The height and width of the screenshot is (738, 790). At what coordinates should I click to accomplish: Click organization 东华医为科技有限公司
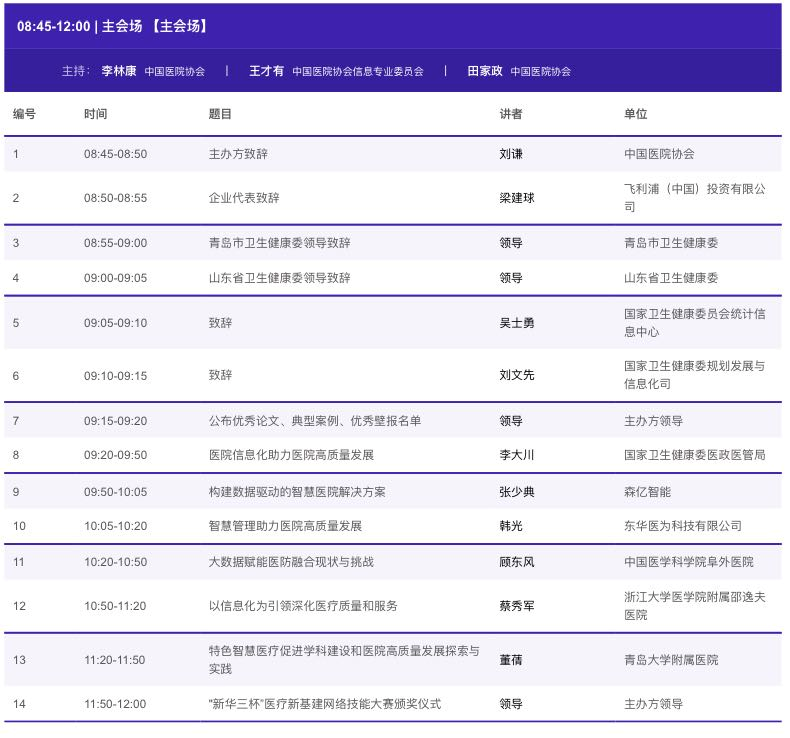coord(683,526)
